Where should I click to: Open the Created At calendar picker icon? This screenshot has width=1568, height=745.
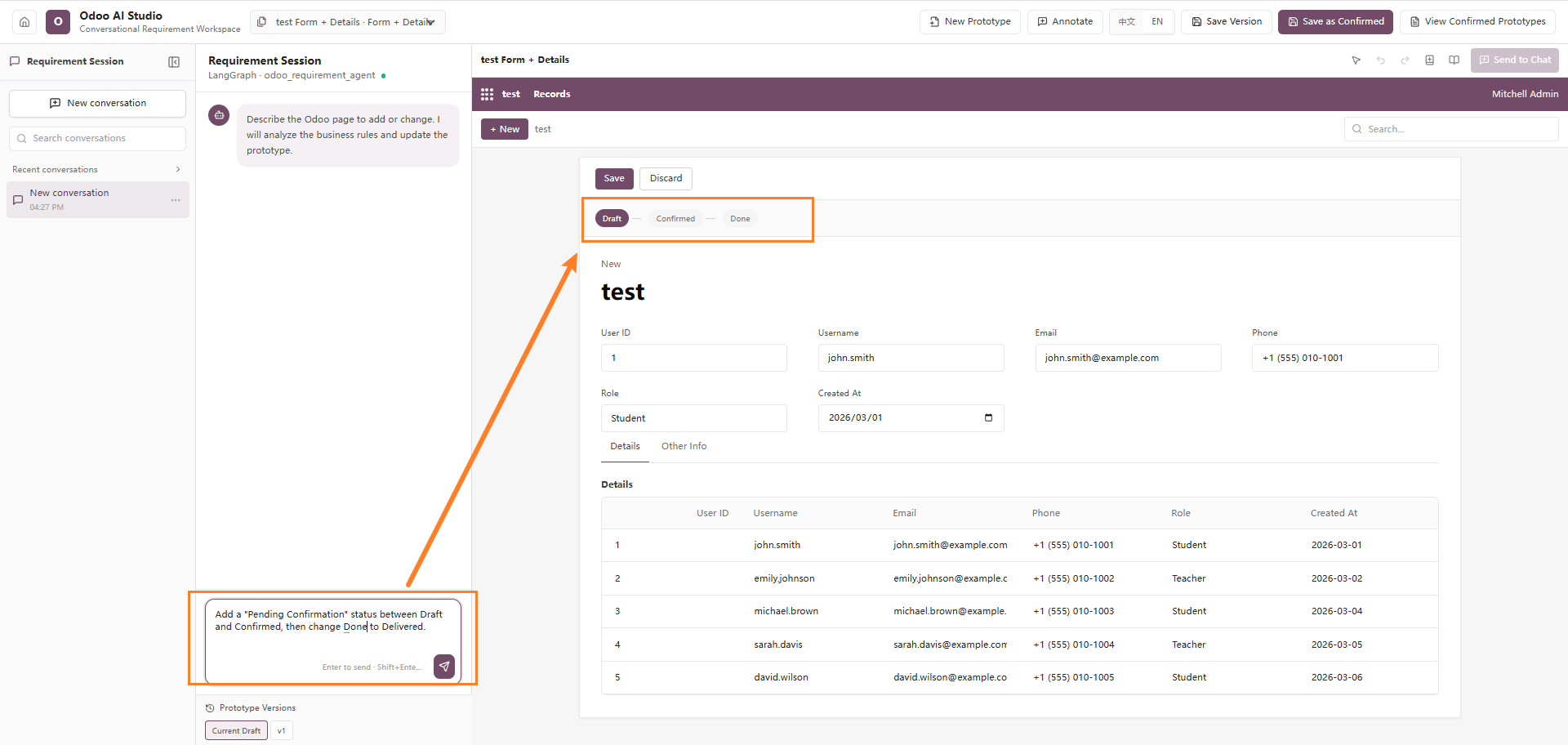[989, 418]
